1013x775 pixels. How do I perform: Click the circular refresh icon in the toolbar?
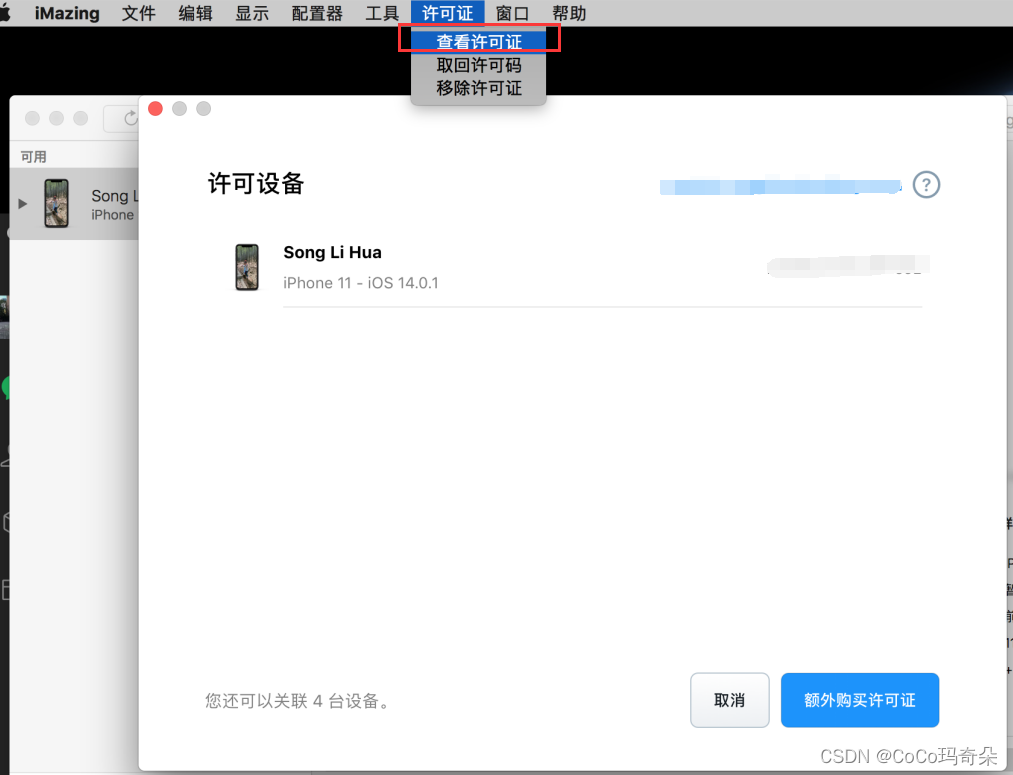pyautogui.click(x=129, y=118)
